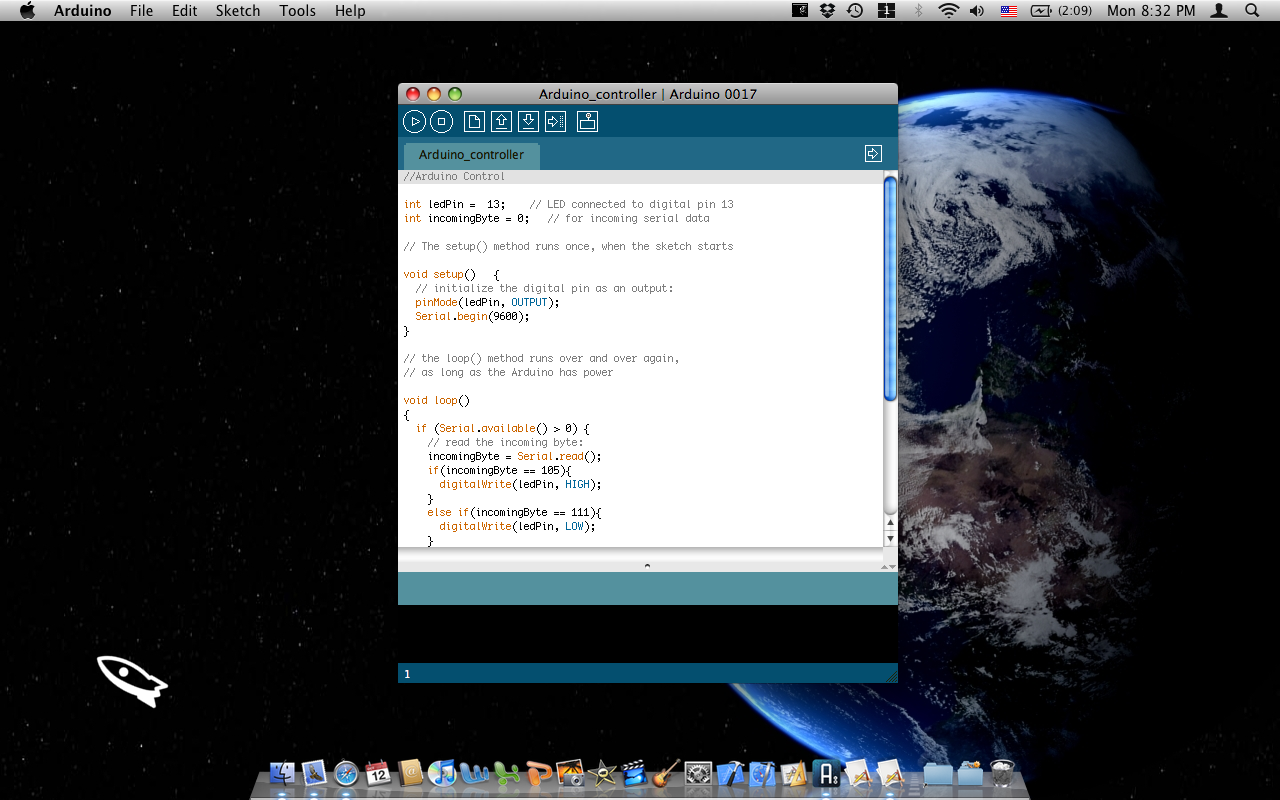The height and width of the screenshot is (800, 1280).
Task: Click 'incomingByte = Serial.read();' line
Action: coord(515,456)
